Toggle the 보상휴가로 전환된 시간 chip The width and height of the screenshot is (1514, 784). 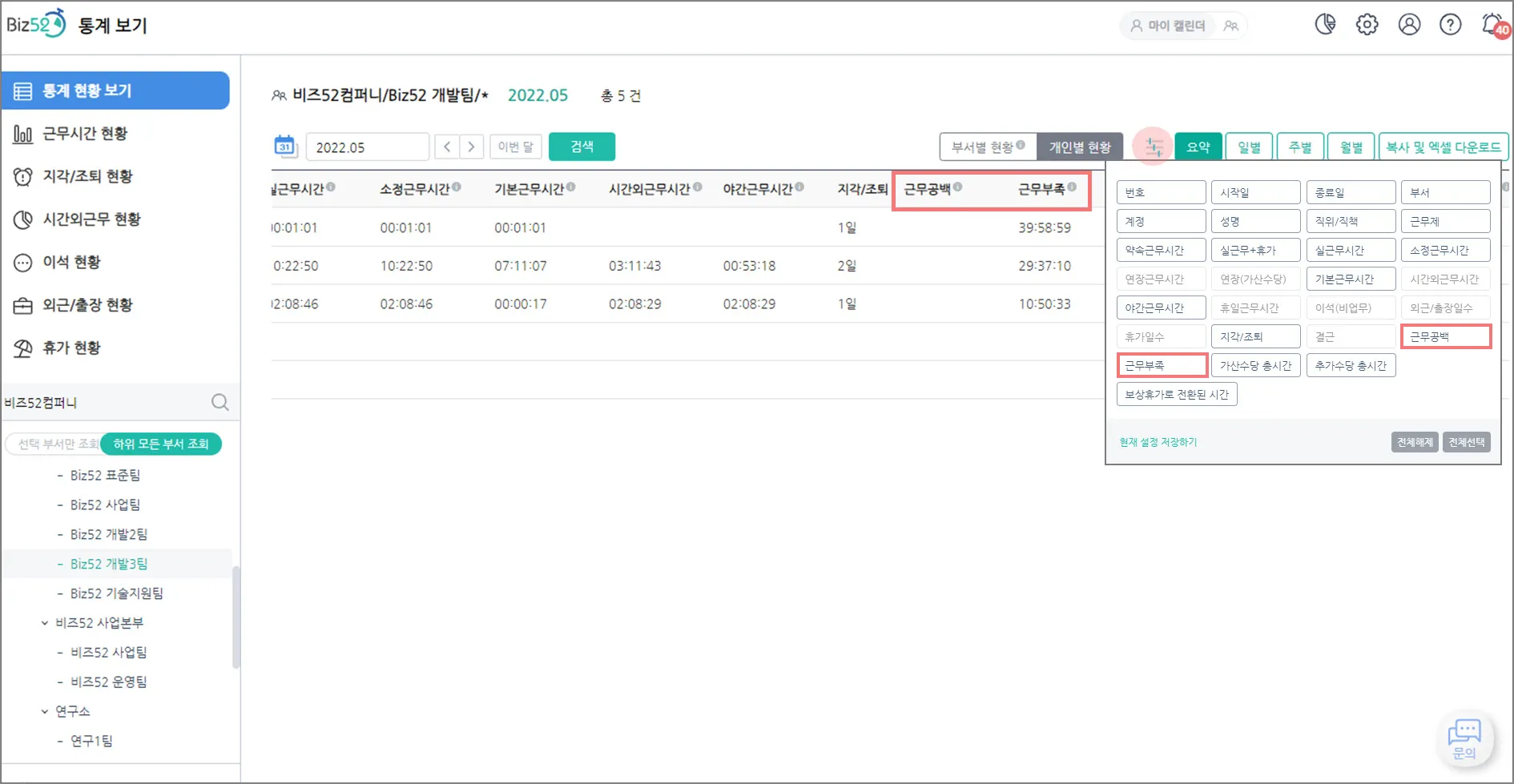click(x=1177, y=394)
